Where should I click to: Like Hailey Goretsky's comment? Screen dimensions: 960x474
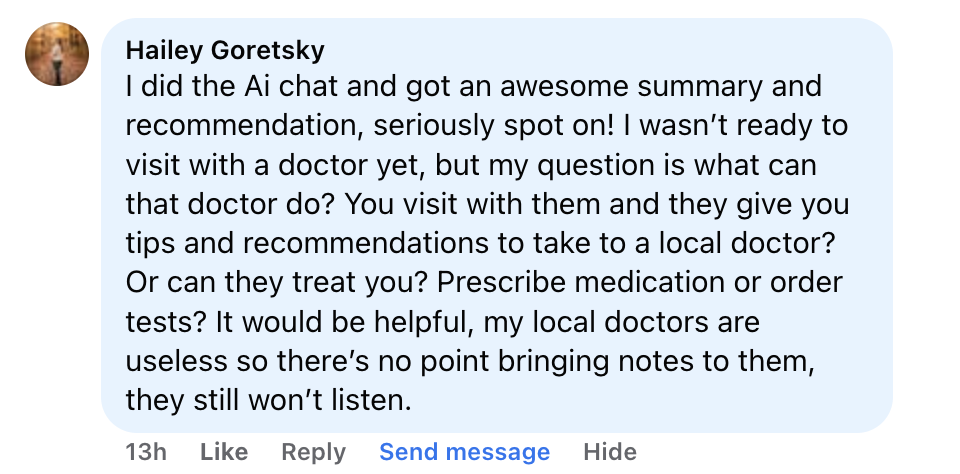(x=224, y=452)
